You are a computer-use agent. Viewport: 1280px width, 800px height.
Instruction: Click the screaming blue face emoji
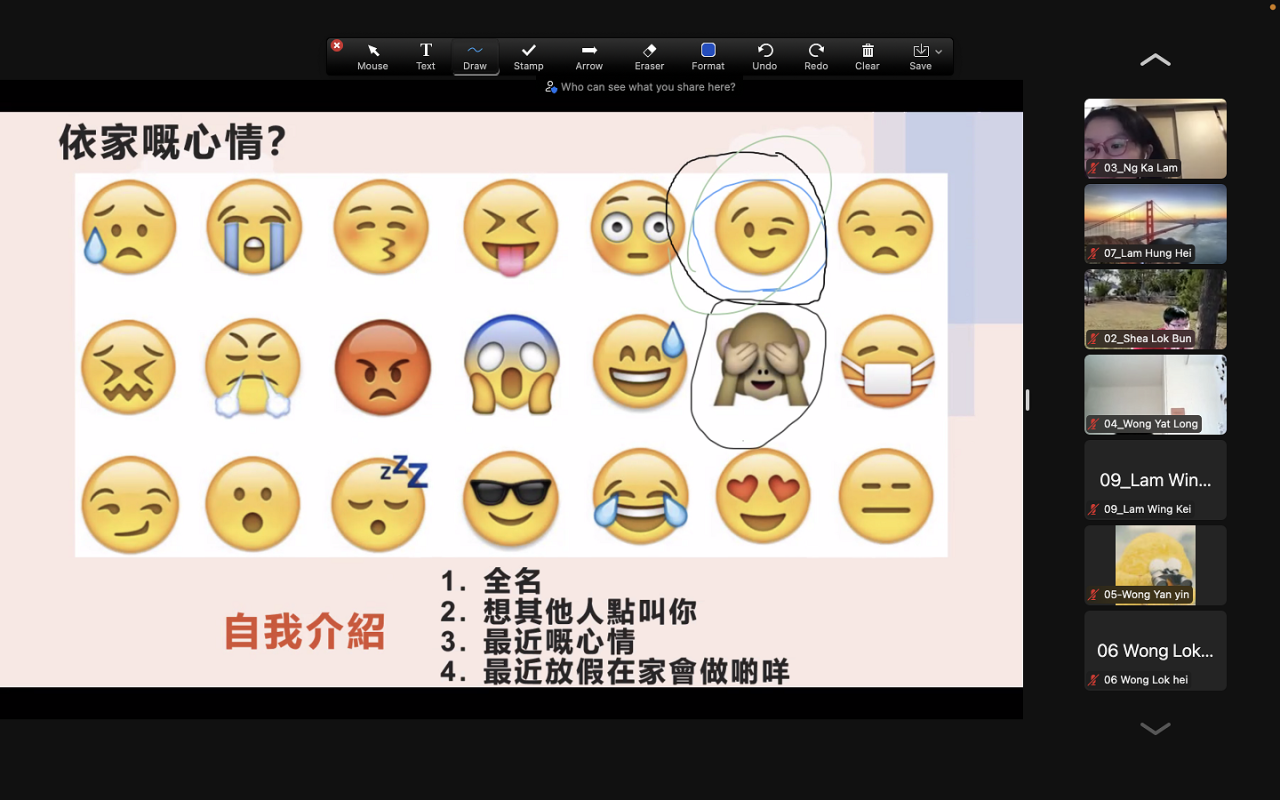pyautogui.click(x=511, y=364)
